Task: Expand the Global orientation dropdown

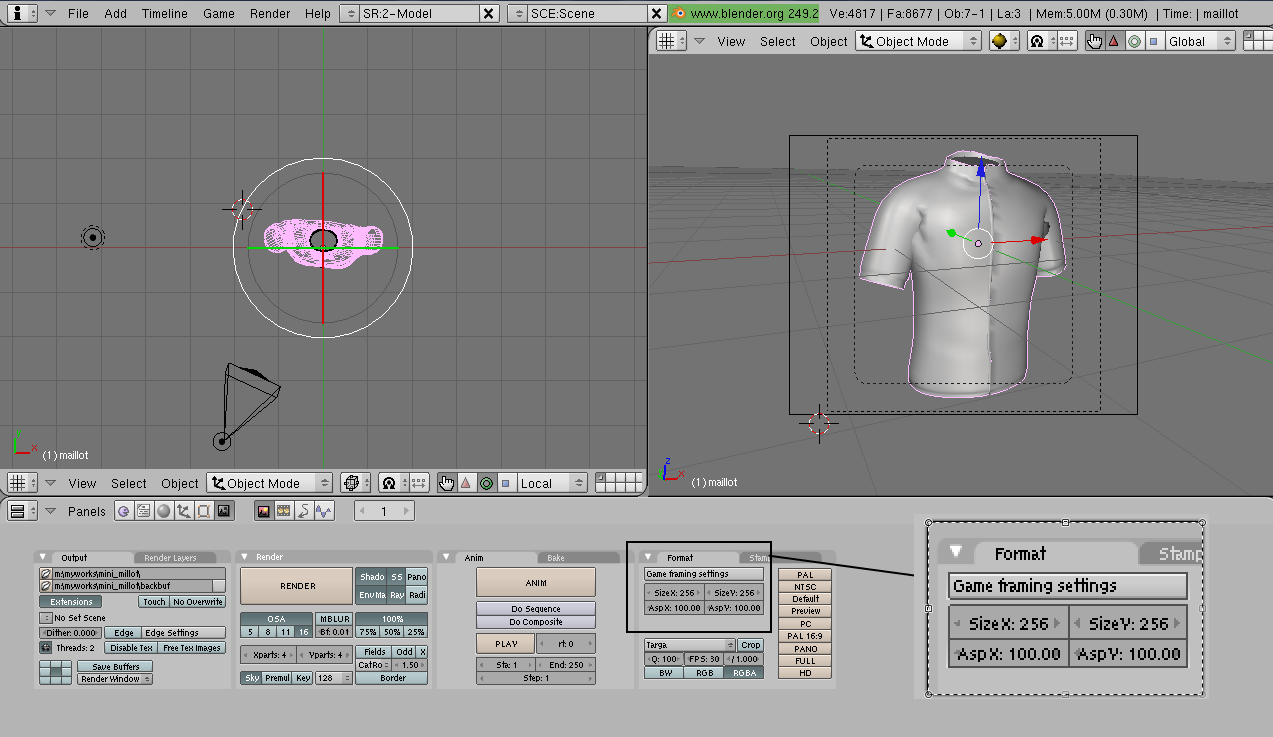Action: [1200, 41]
